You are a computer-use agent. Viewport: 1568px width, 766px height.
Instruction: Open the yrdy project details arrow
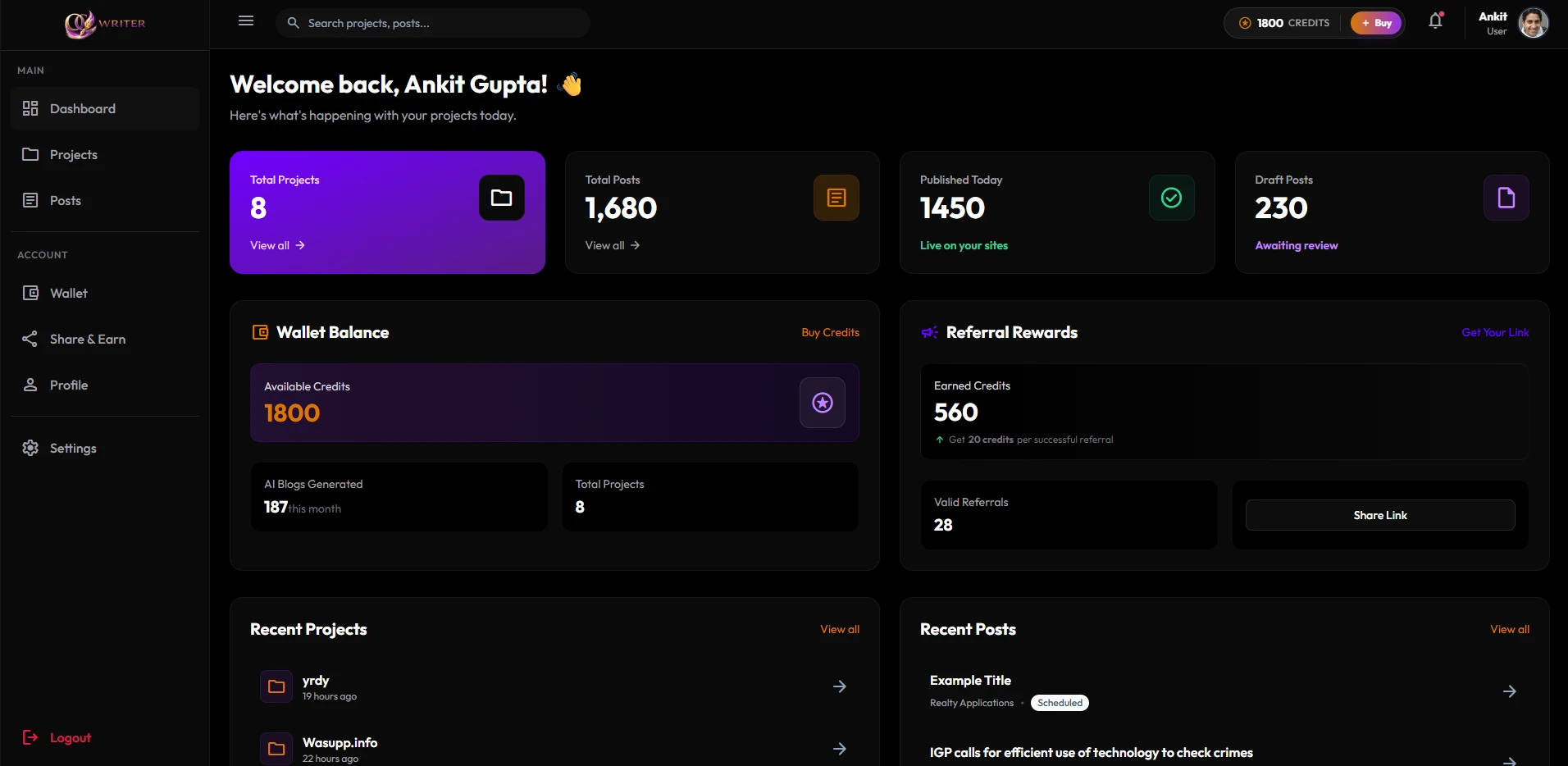coord(840,686)
